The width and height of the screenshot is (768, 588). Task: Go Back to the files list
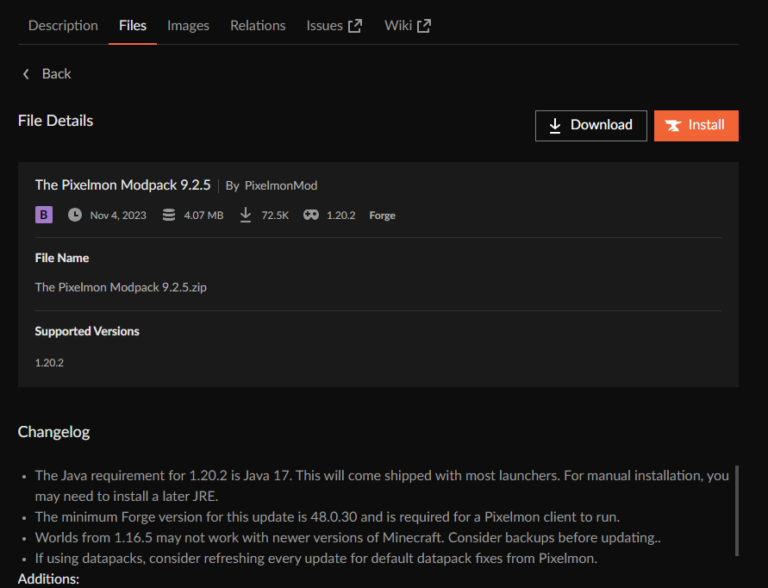coord(56,74)
